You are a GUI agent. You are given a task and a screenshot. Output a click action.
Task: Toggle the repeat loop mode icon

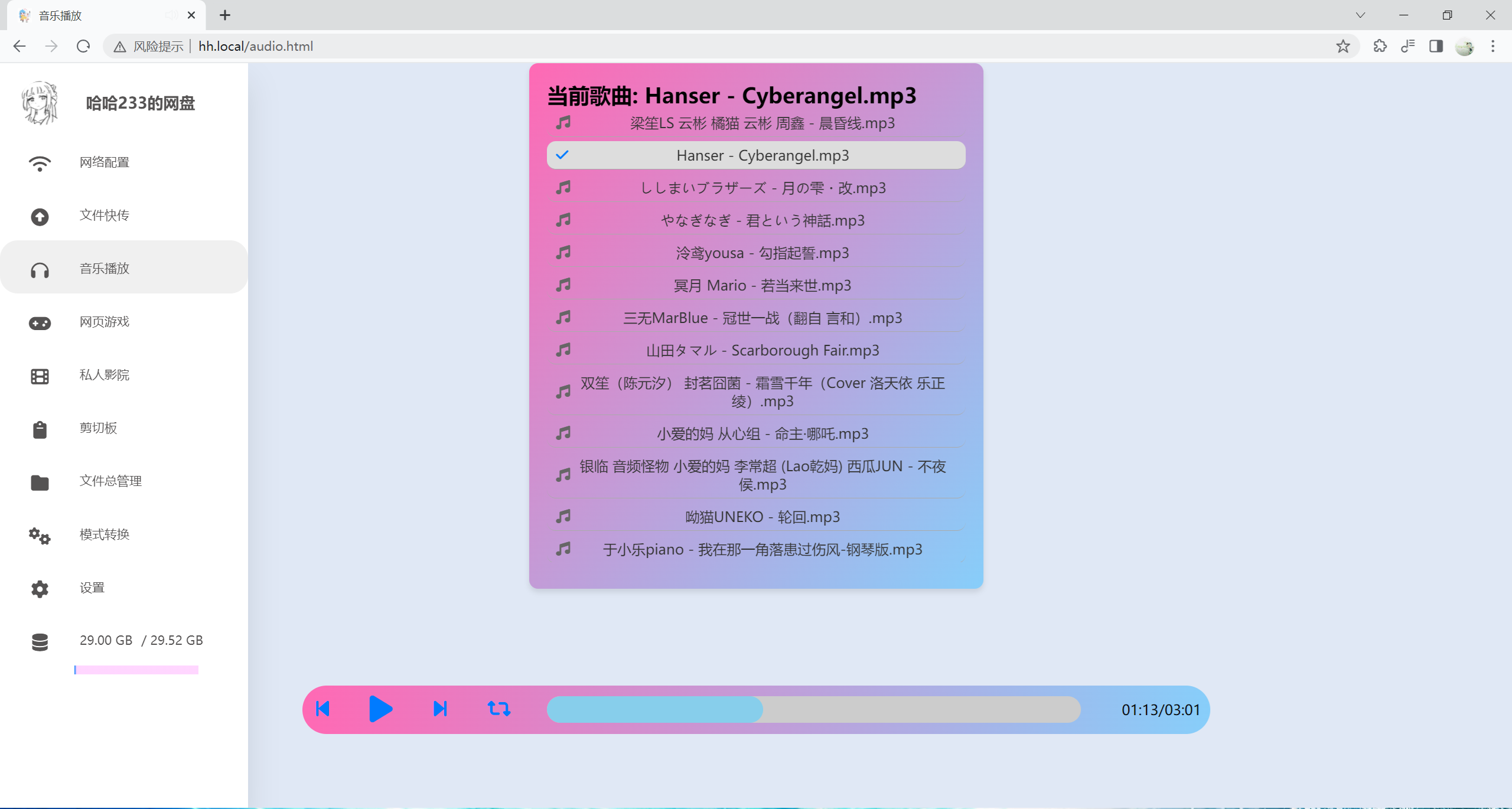tap(499, 709)
